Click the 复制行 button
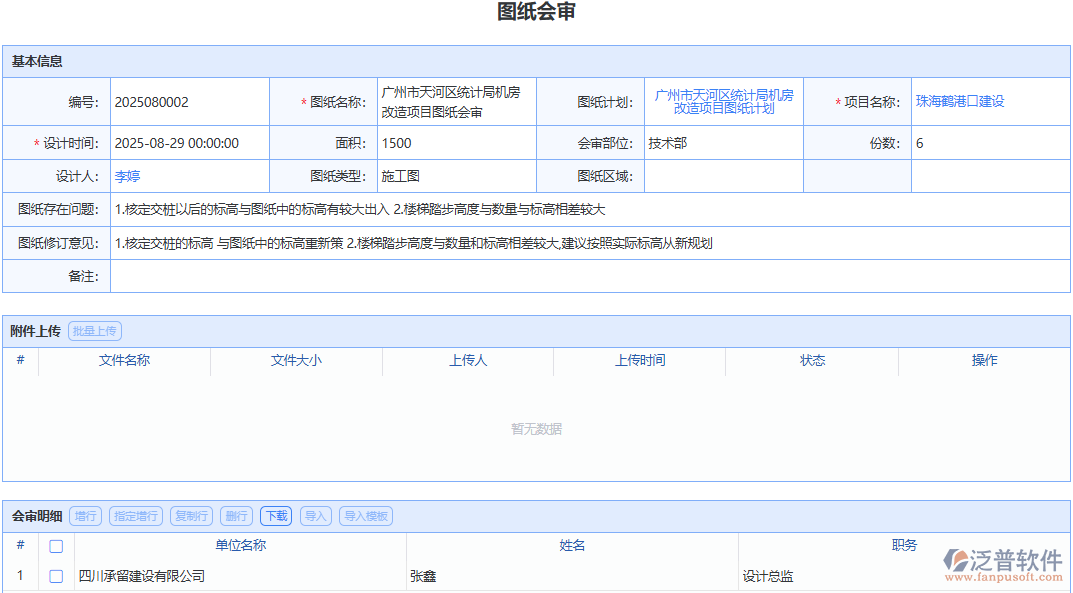Image resolution: width=1073 pixels, height=593 pixels. [191, 516]
